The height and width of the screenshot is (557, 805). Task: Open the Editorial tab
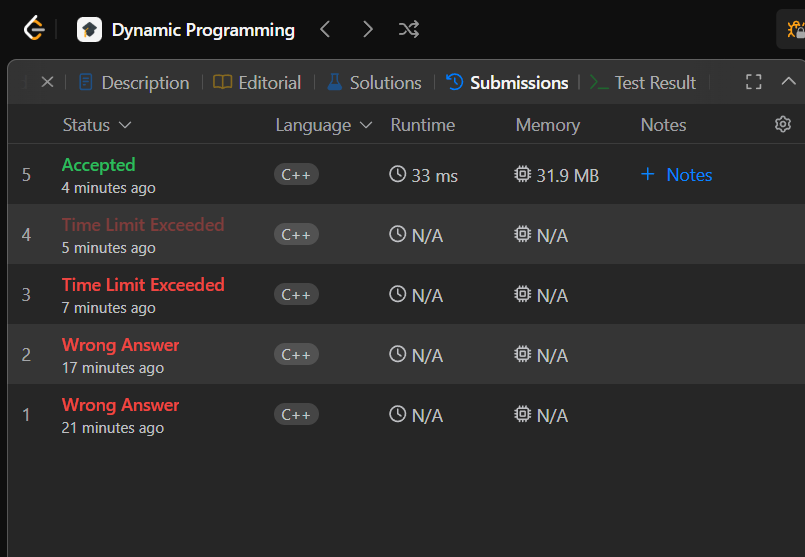257,83
